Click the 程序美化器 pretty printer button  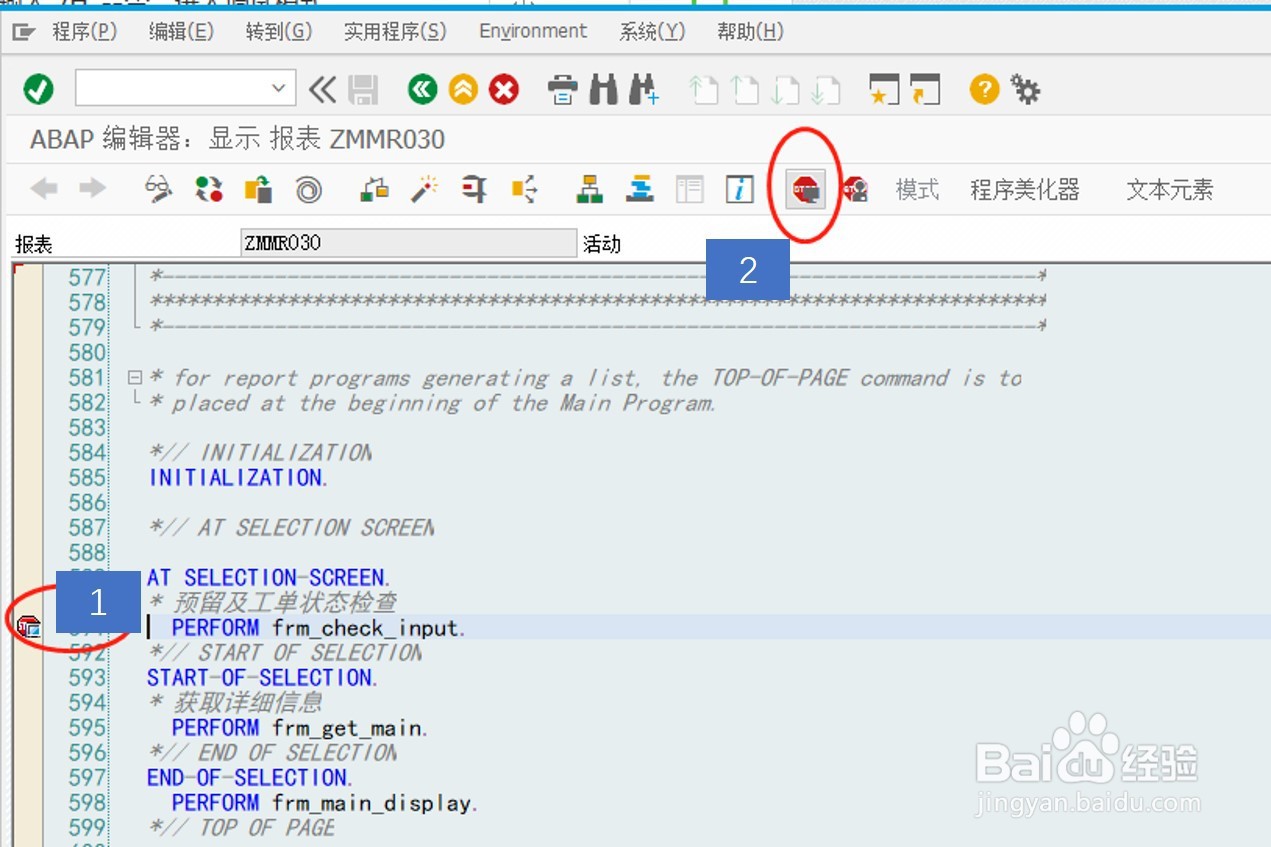(1024, 188)
